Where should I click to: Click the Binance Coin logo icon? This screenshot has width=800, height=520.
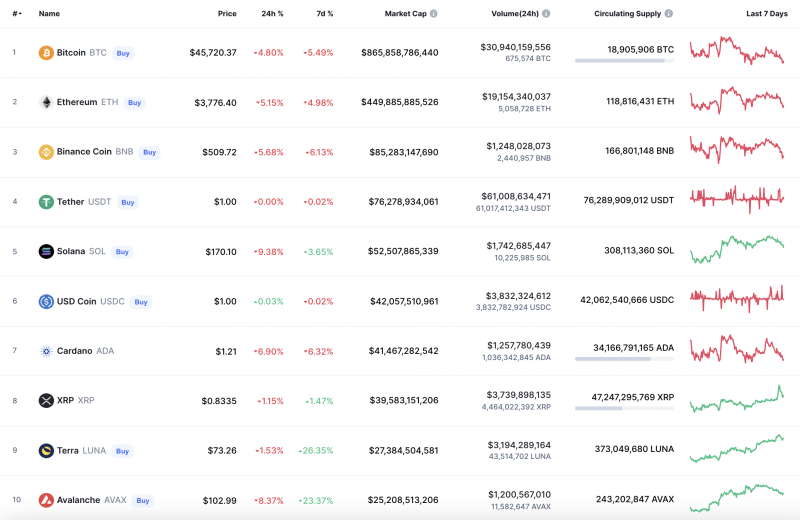[x=45, y=152]
